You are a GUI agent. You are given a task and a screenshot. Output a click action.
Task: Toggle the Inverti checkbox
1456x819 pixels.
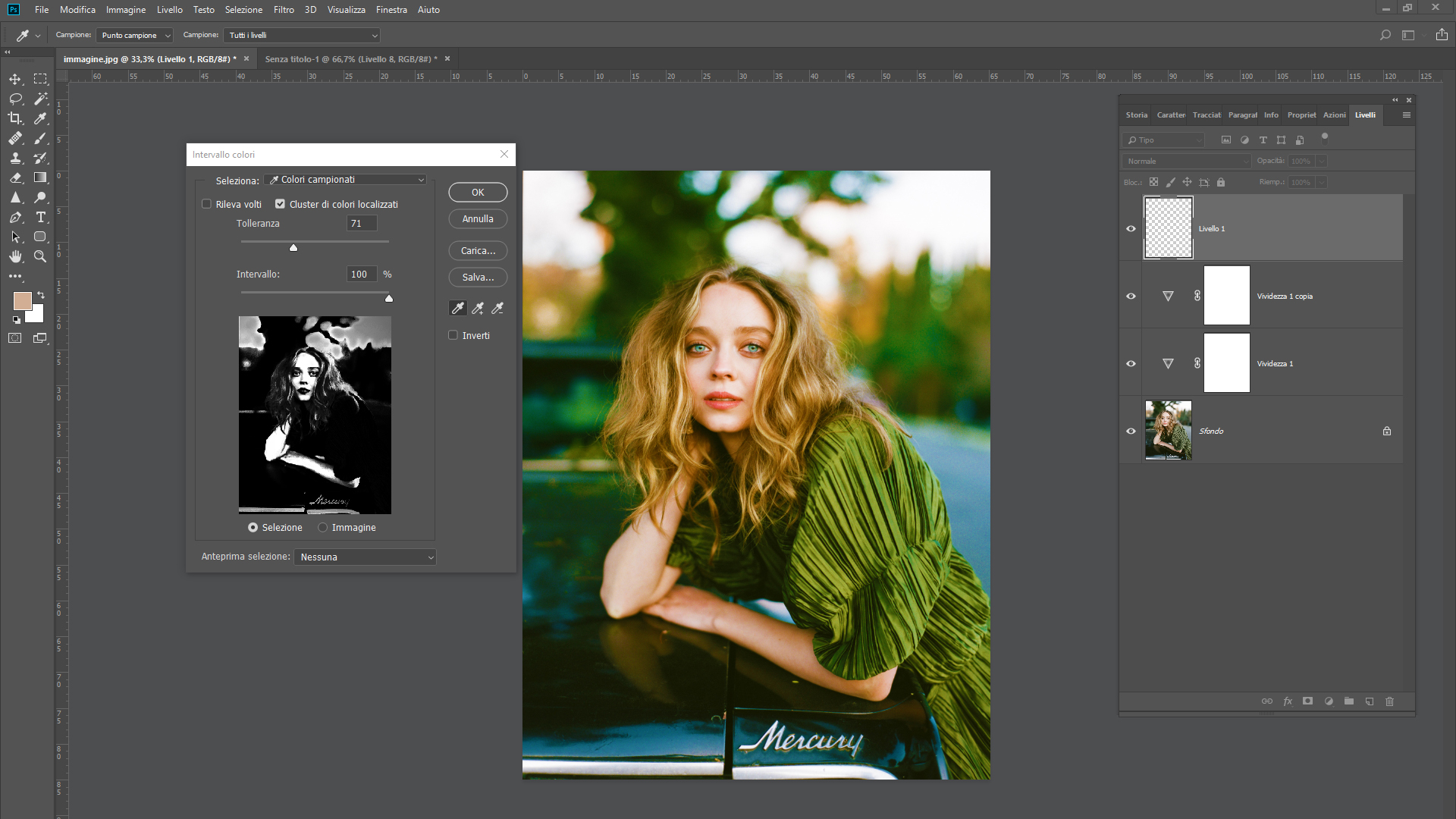(x=453, y=335)
